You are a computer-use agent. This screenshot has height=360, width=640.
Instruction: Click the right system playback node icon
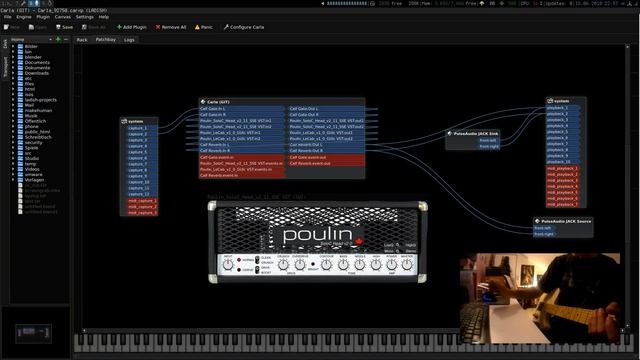coord(550,101)
